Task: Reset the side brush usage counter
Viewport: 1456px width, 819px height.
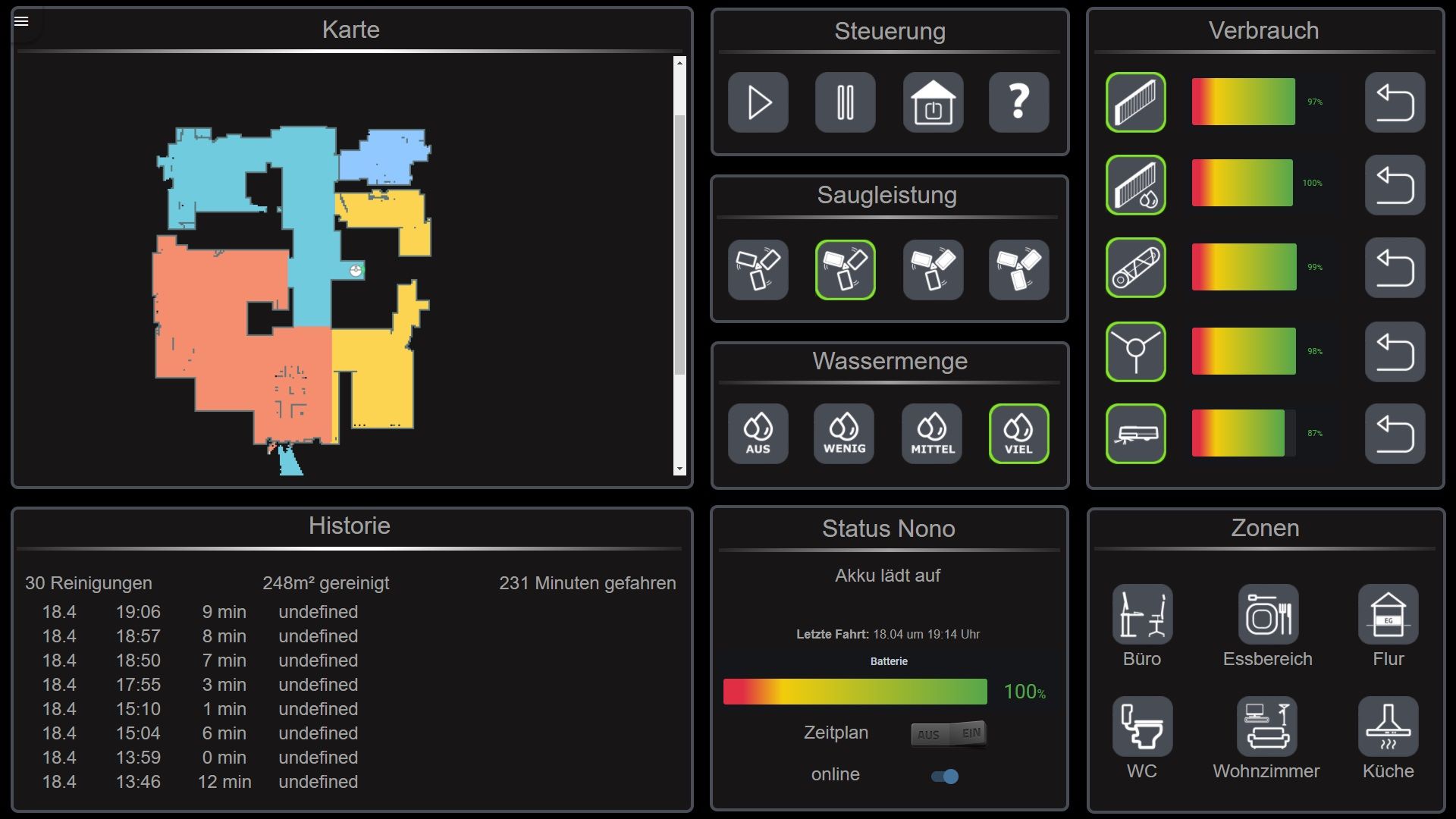Action: point(1395,352)
